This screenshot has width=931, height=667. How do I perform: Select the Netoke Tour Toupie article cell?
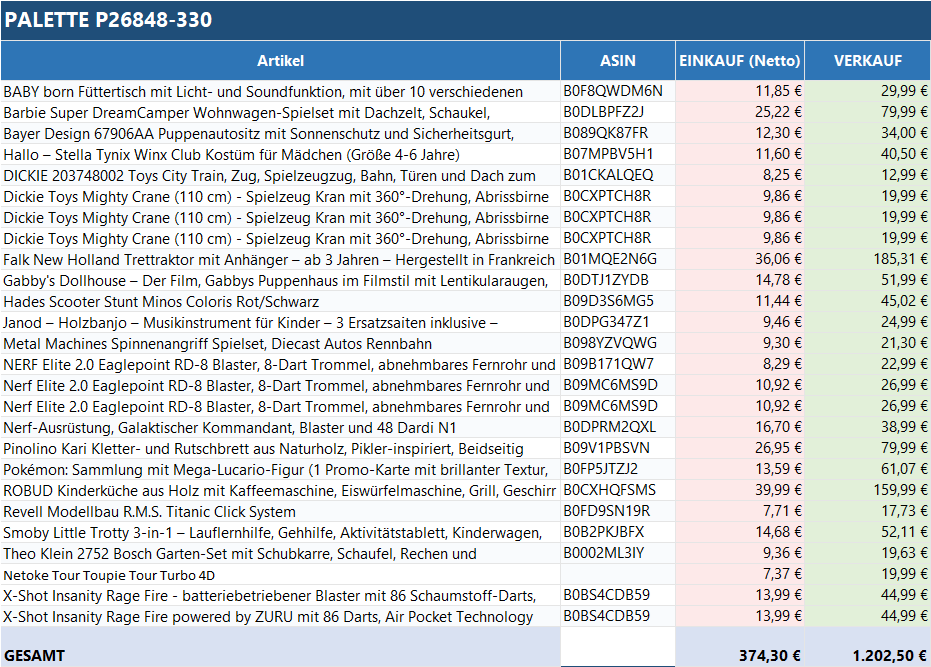point(280,574)
